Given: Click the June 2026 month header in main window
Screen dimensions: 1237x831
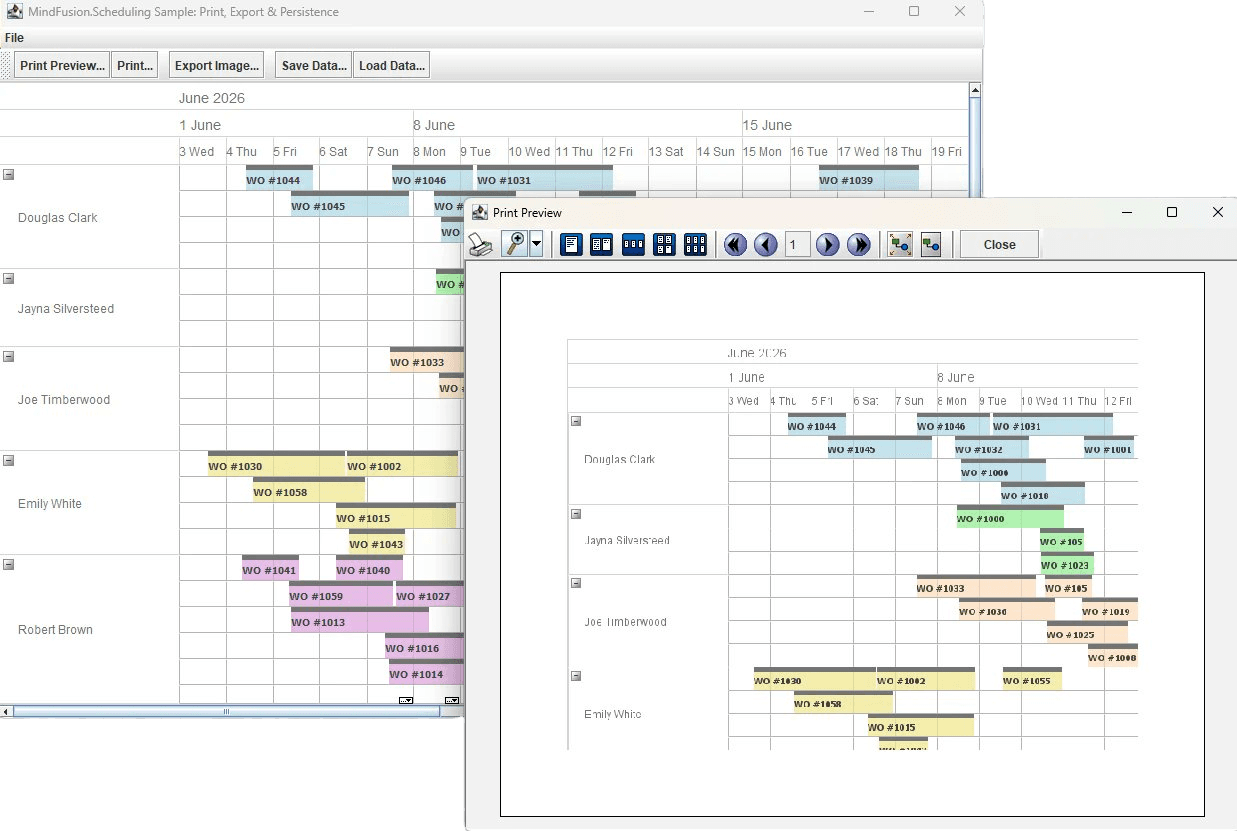Looking at the screenshot, I should [x=212, y=98].
